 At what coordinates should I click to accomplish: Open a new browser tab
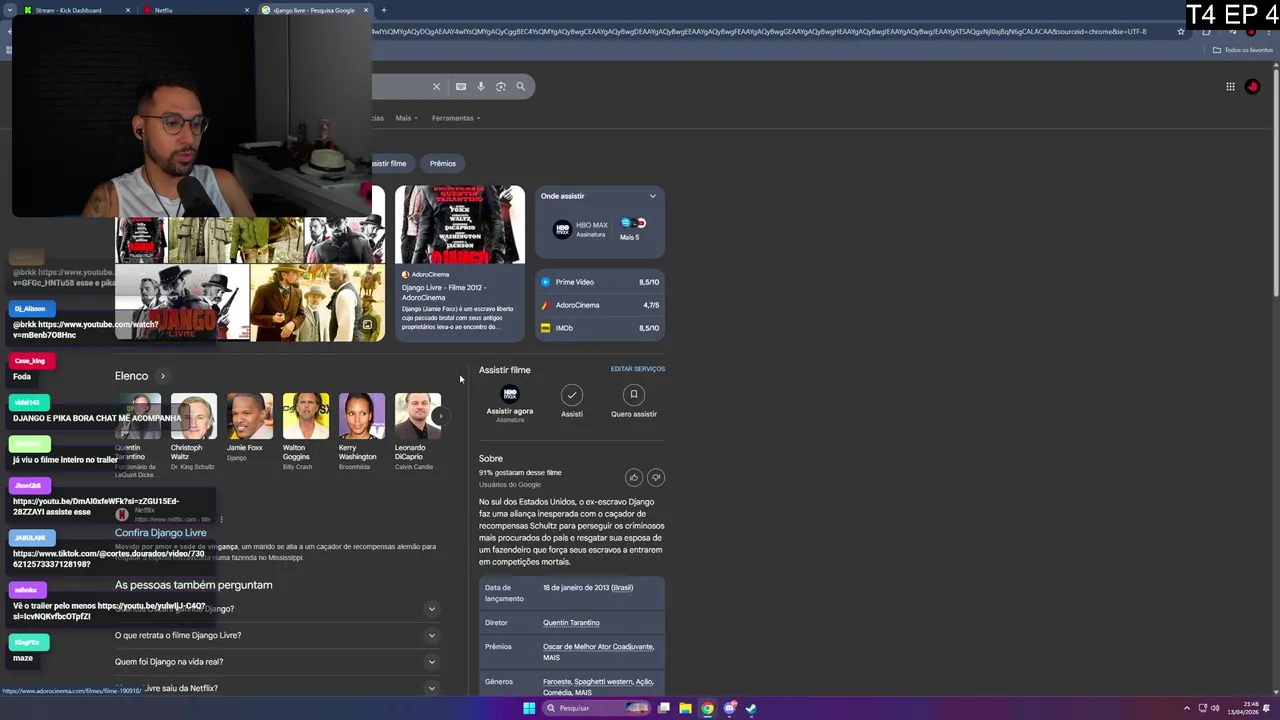click(384, 10)
